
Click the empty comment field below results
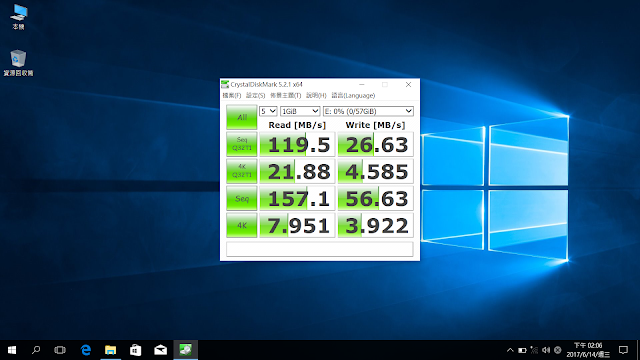[x=320, y=249]
